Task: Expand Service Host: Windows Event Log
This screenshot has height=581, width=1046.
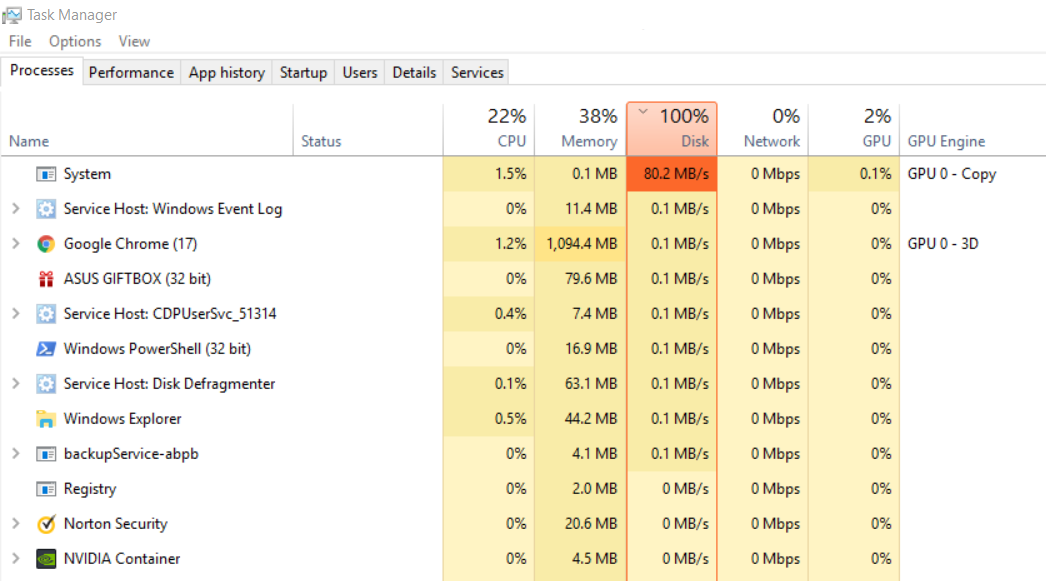Action: click(x=16, y=209)
